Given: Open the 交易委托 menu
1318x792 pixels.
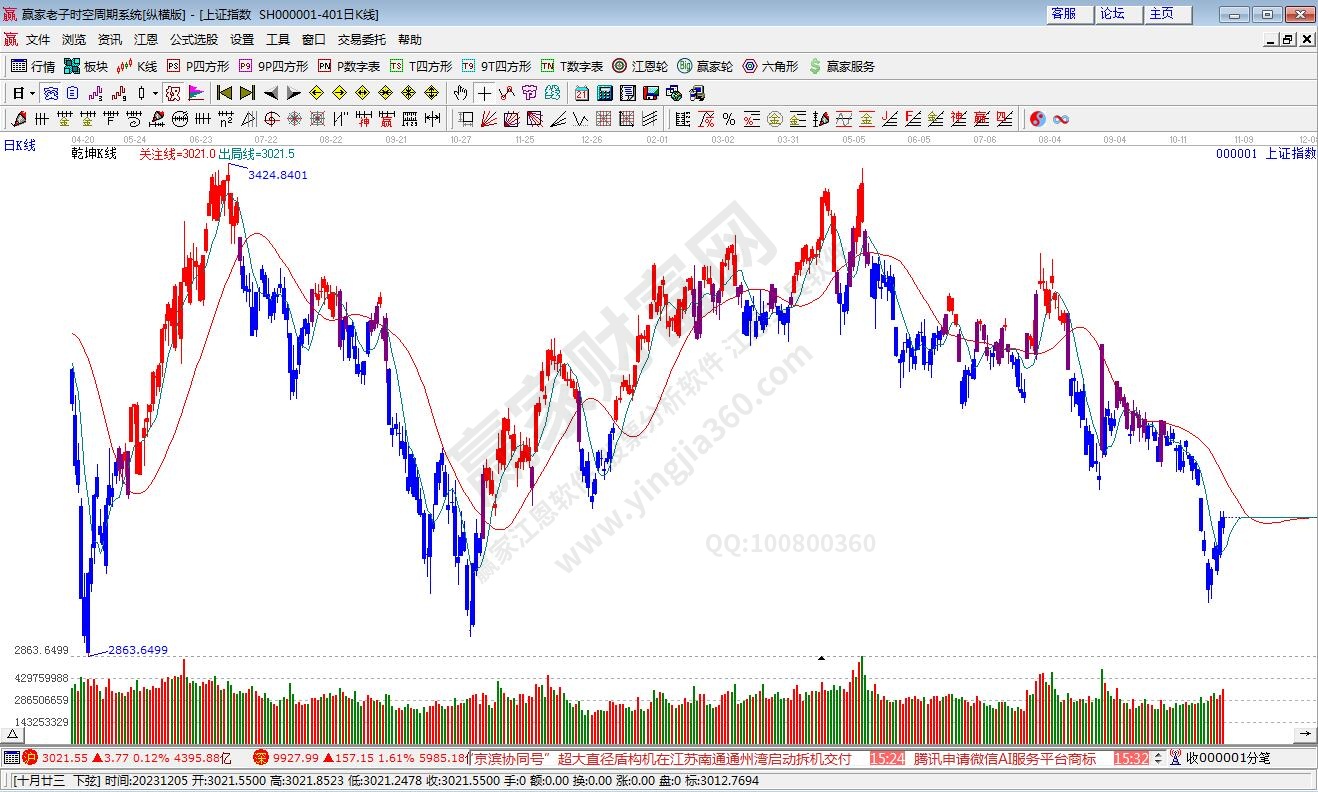Looking at the screenshot, I should tap(361, 40).
